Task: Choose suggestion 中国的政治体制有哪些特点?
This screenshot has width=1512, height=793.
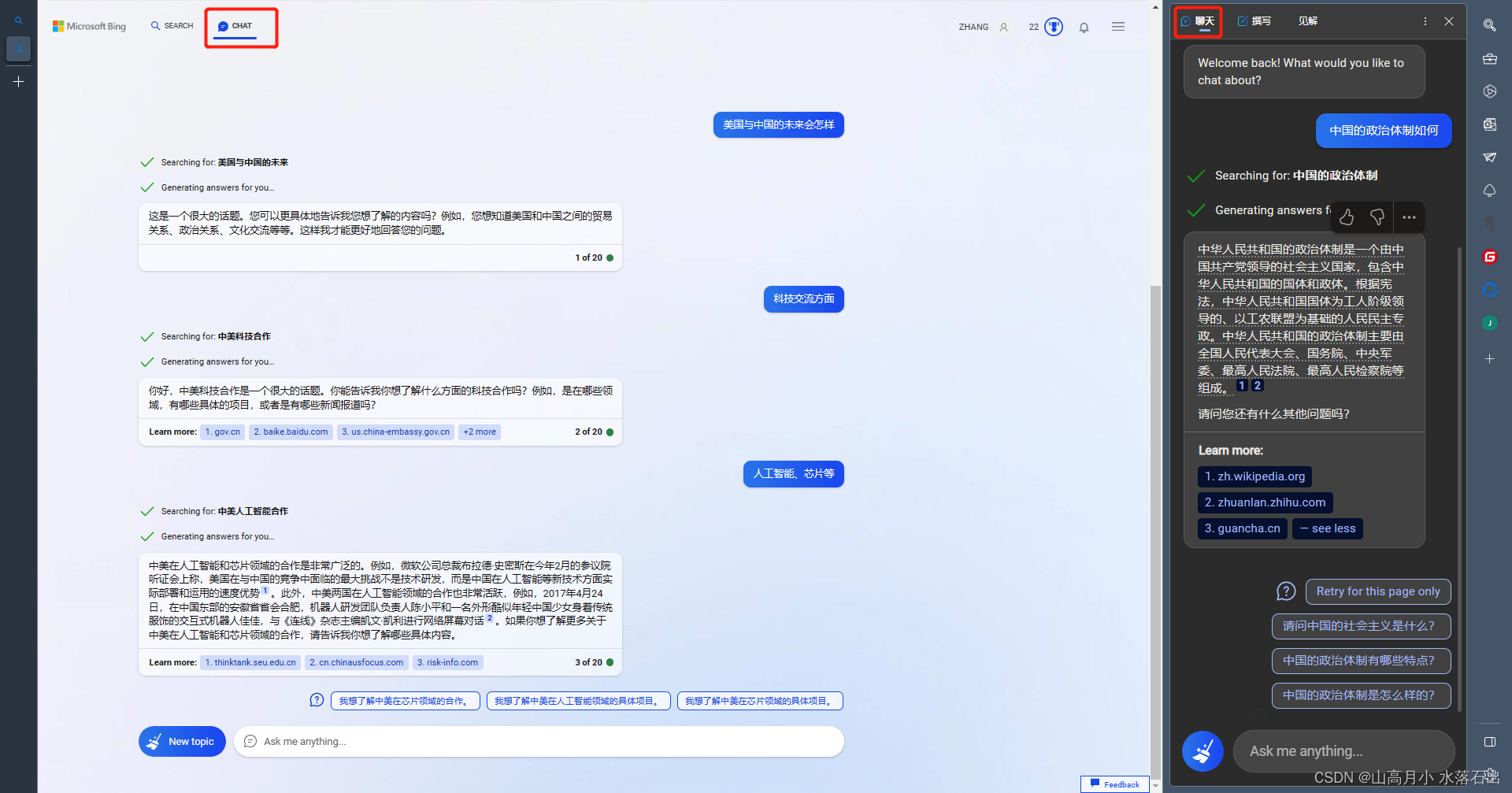Action: [1361, 661]
